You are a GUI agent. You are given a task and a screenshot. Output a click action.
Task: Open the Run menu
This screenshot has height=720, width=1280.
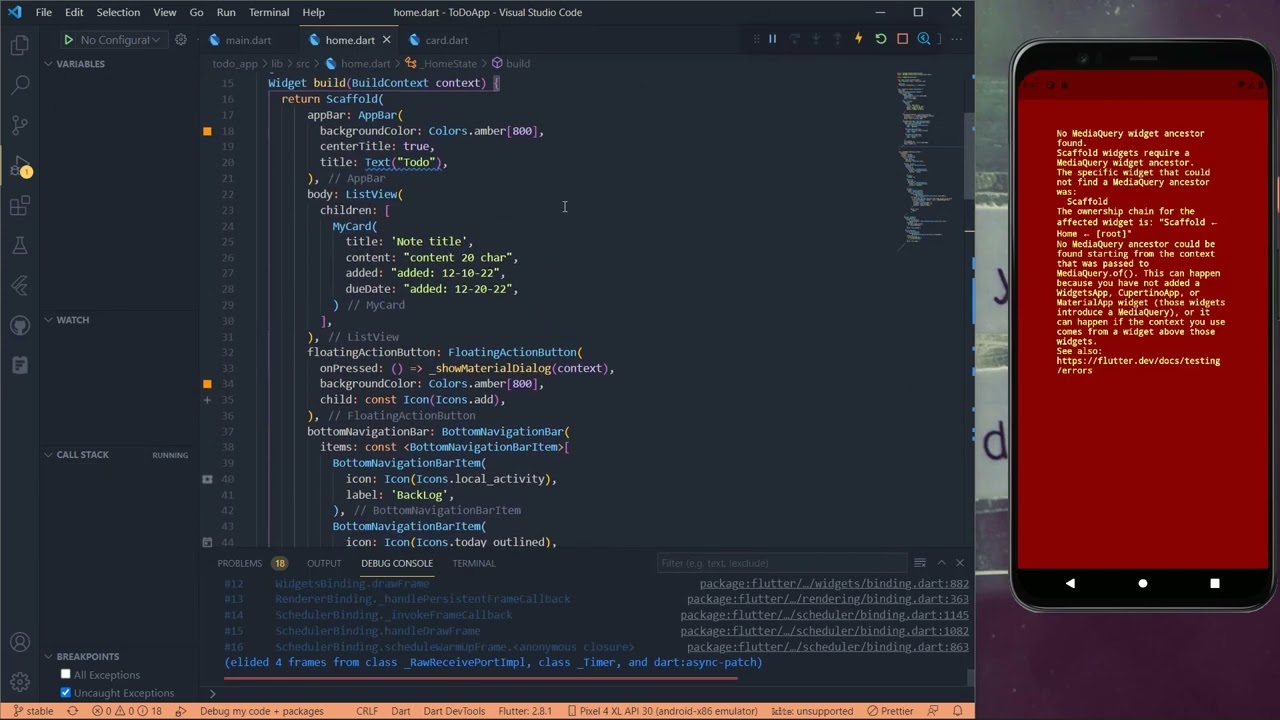[226, 12]
